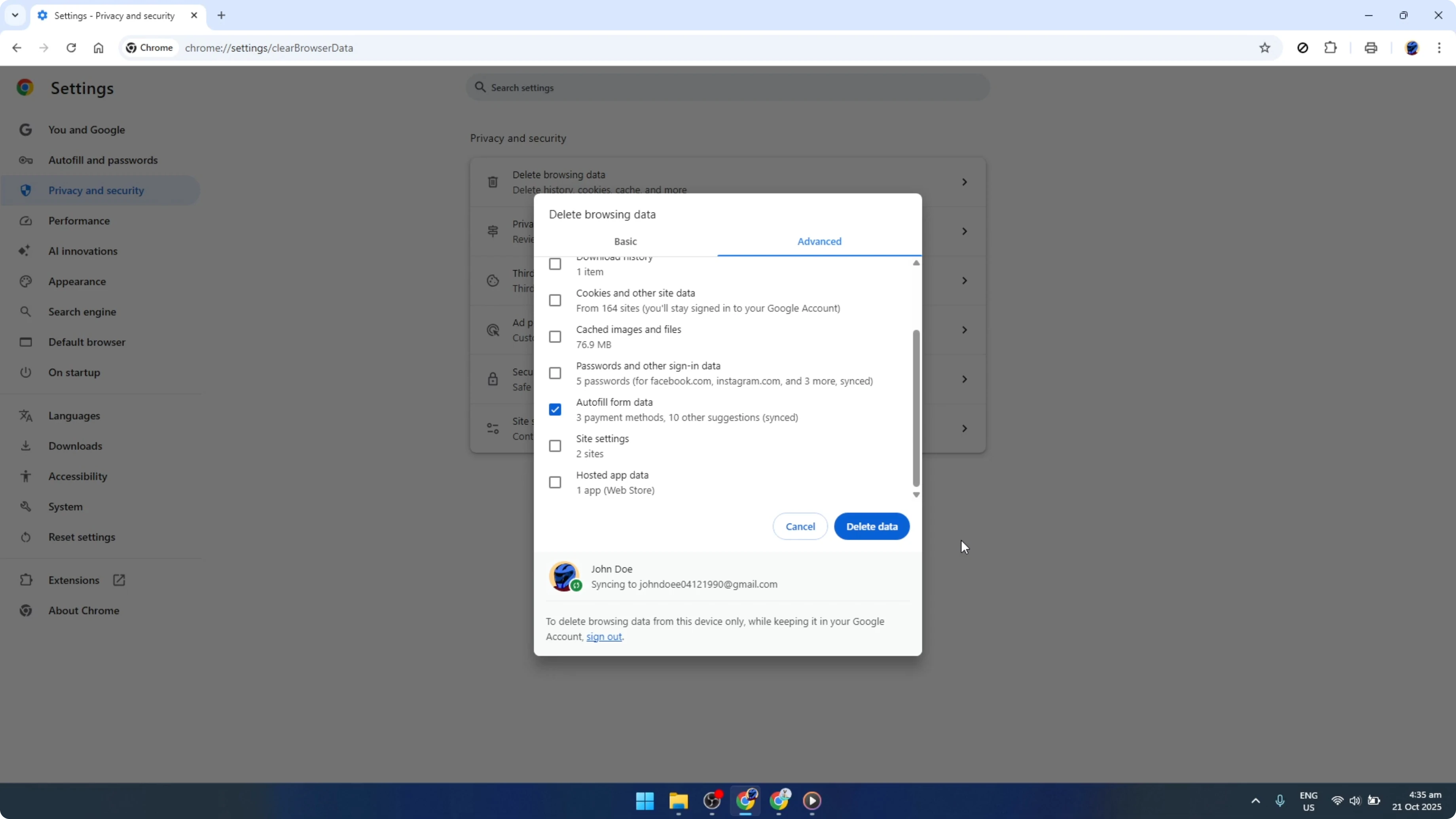Open Reset settings section
1456x819 pixels.
(100, 537)
